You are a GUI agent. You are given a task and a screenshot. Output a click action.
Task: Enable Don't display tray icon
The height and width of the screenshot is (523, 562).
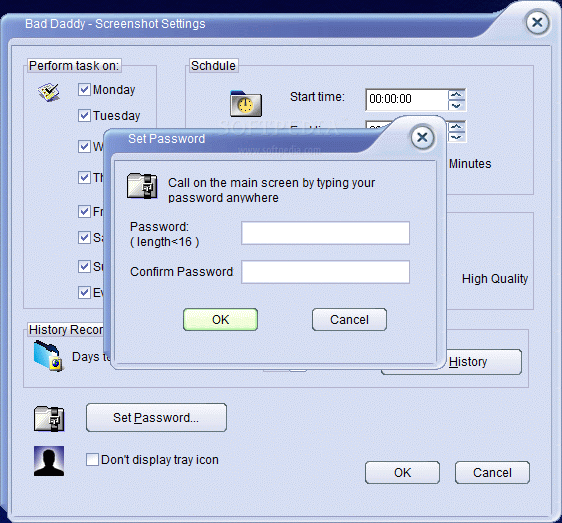point(92,460)
